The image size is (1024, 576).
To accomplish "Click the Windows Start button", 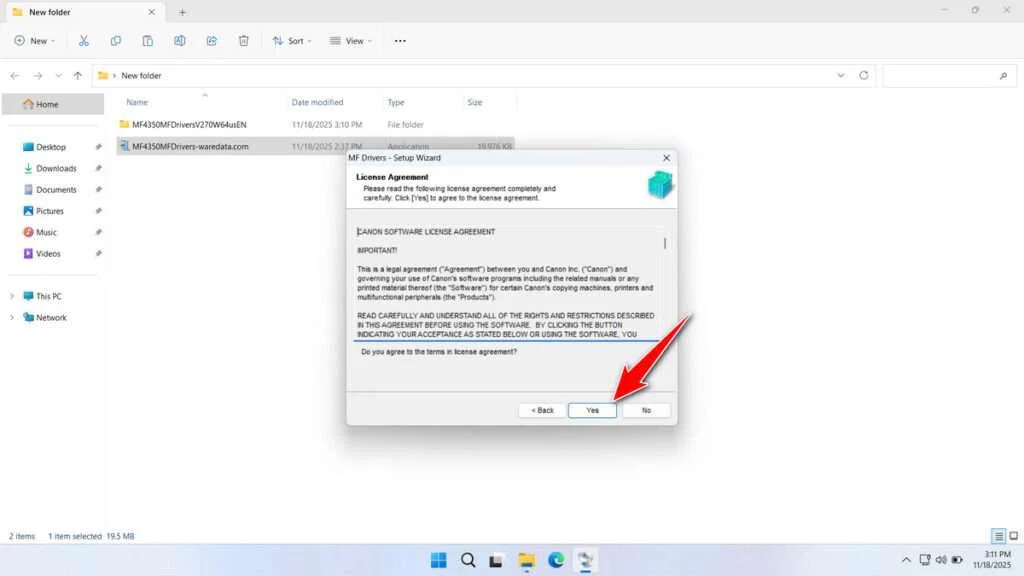I will pyautogui.click(x=438, y=560).
